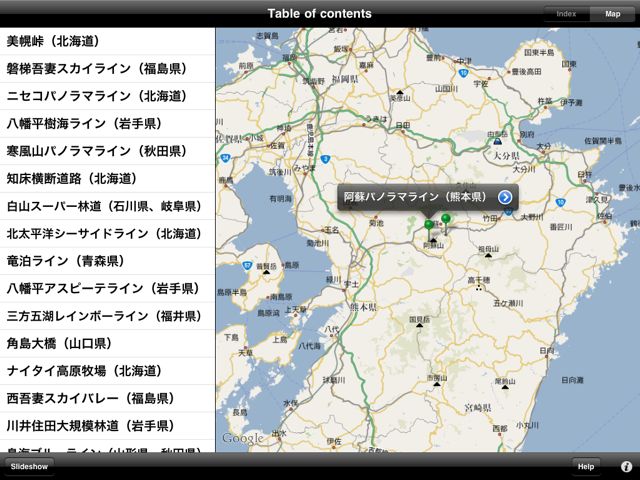Tap the info icon in bottom bar

627,466
